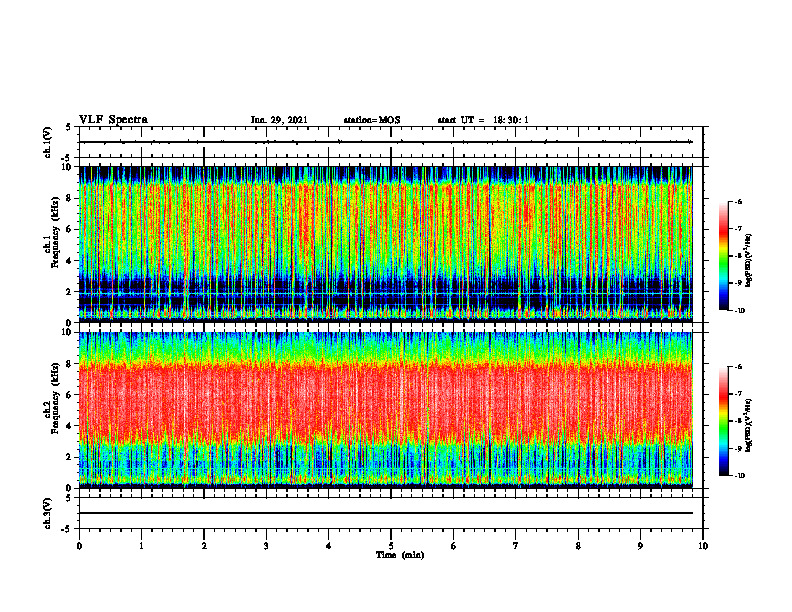Viewport: 792px width, 612px height.
Task: Click the "5" voltage tick on ch.1(V) axis
Action: 68,127
